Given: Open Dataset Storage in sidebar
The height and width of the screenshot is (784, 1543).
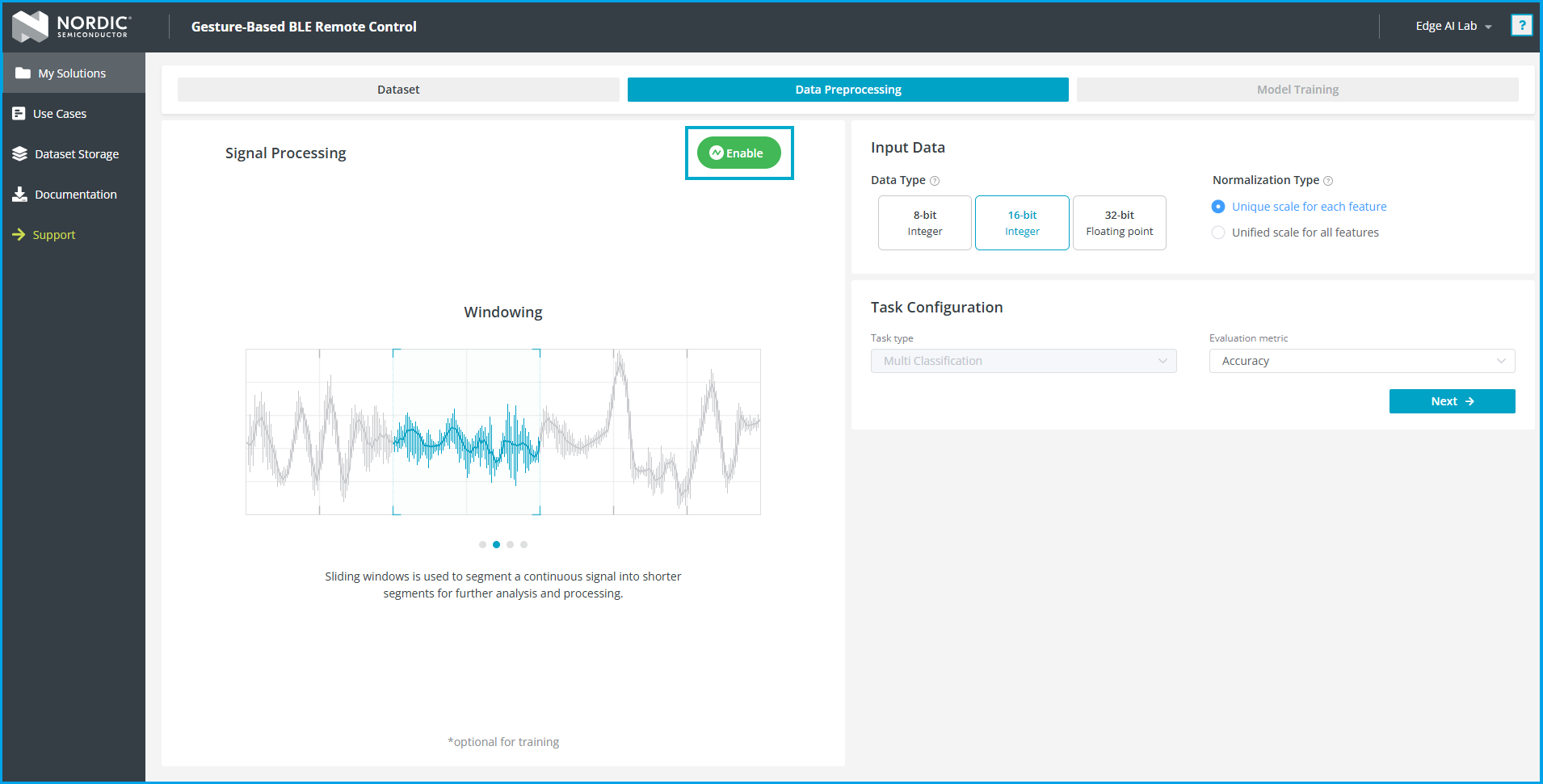Looking at the screenshot, I should coord(73,154).
